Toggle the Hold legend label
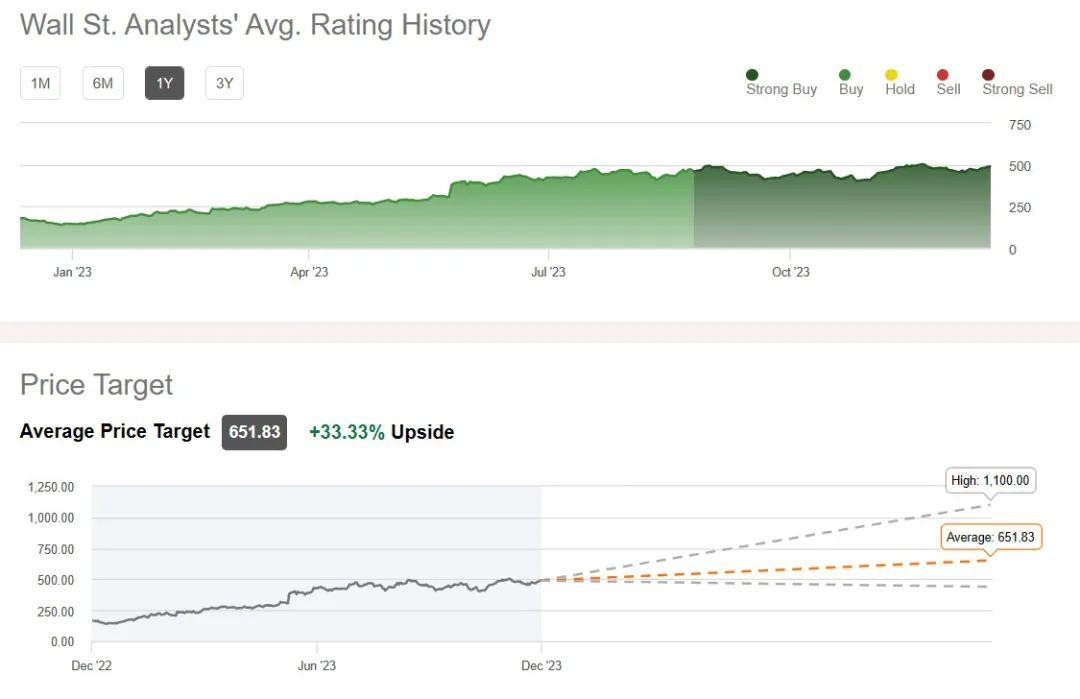 coord(900,90)
